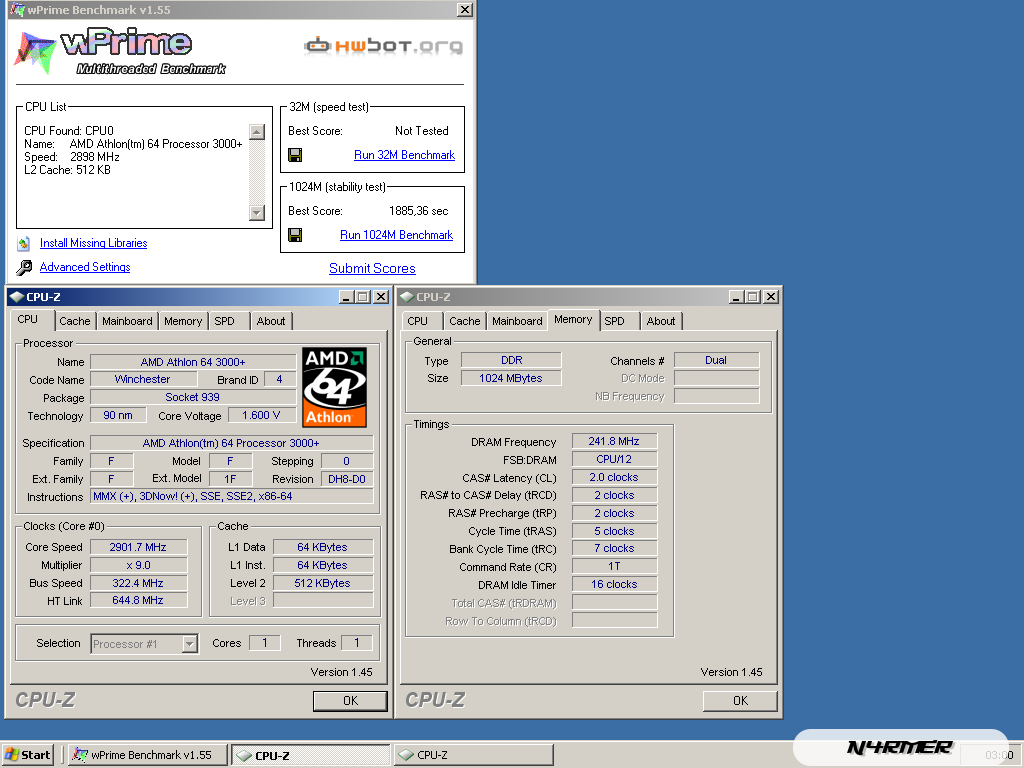This screenshot has height=768, width=1024.
Task: Click the Core Voltage value 1.600 V
Action: pyautogui.click(x=261, y=415)
